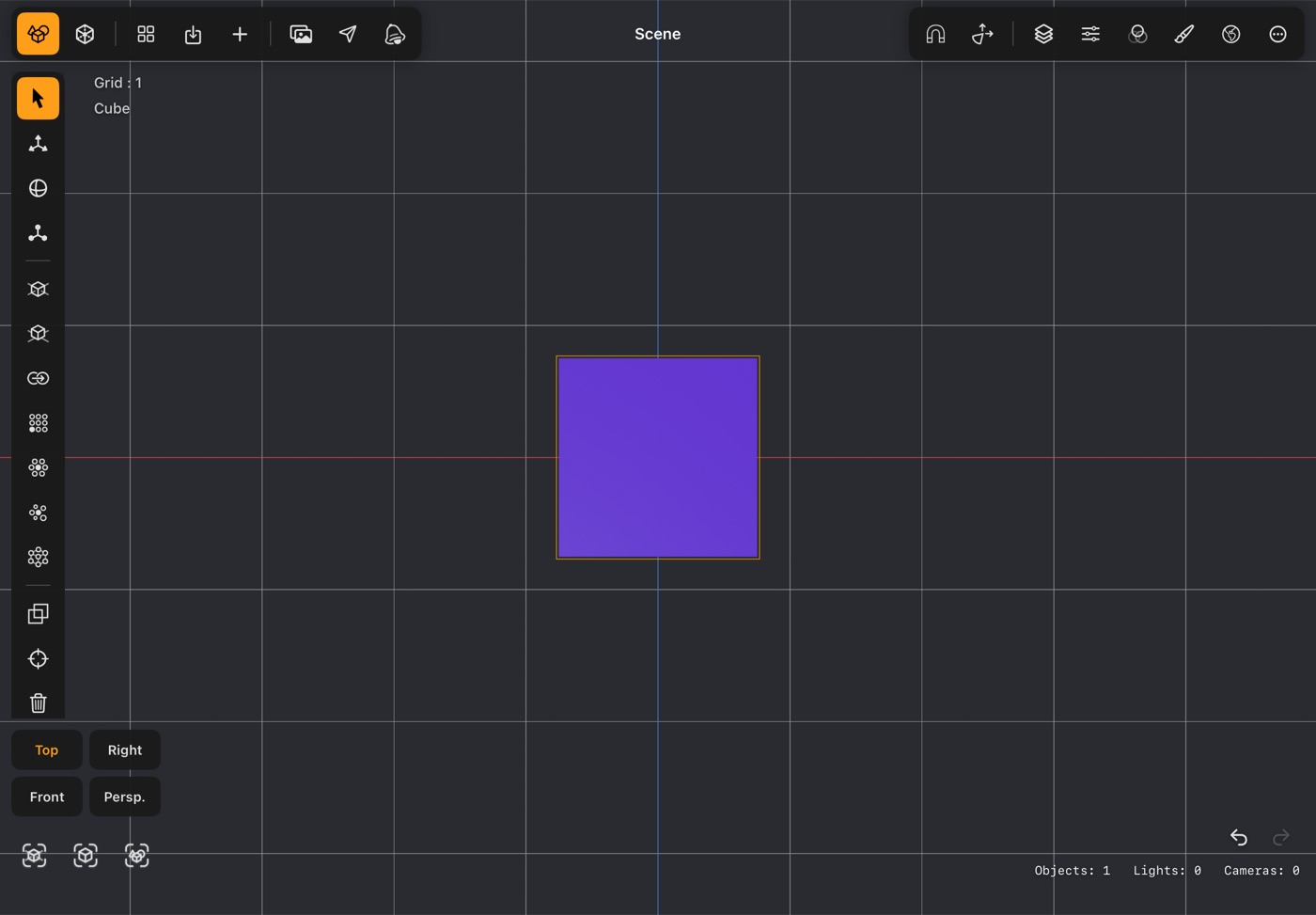1316x915 pixels.
Task: Click the orange shapes icon in the top toolbar
Action: (x=38, y=34)
